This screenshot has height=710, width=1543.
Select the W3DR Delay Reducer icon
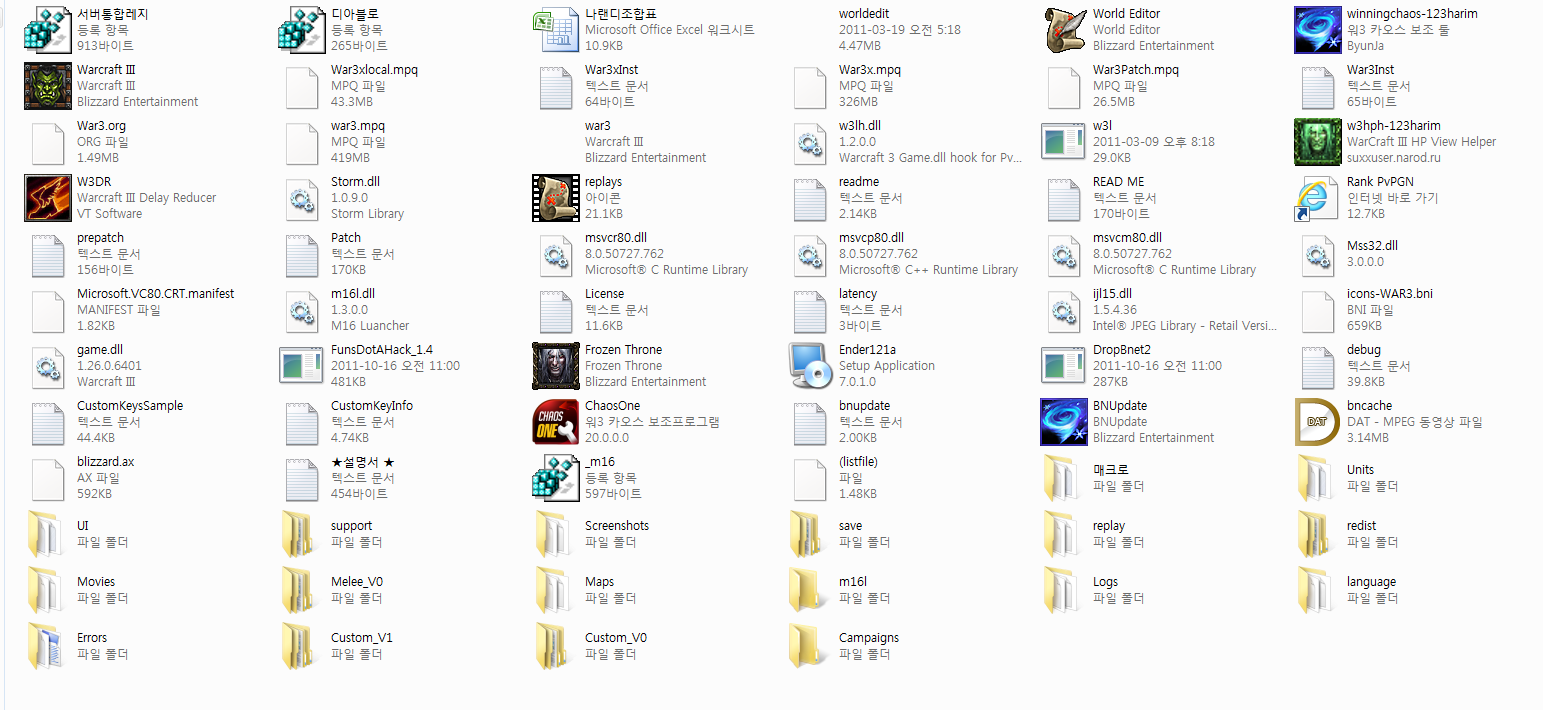[x=48, y=198]
